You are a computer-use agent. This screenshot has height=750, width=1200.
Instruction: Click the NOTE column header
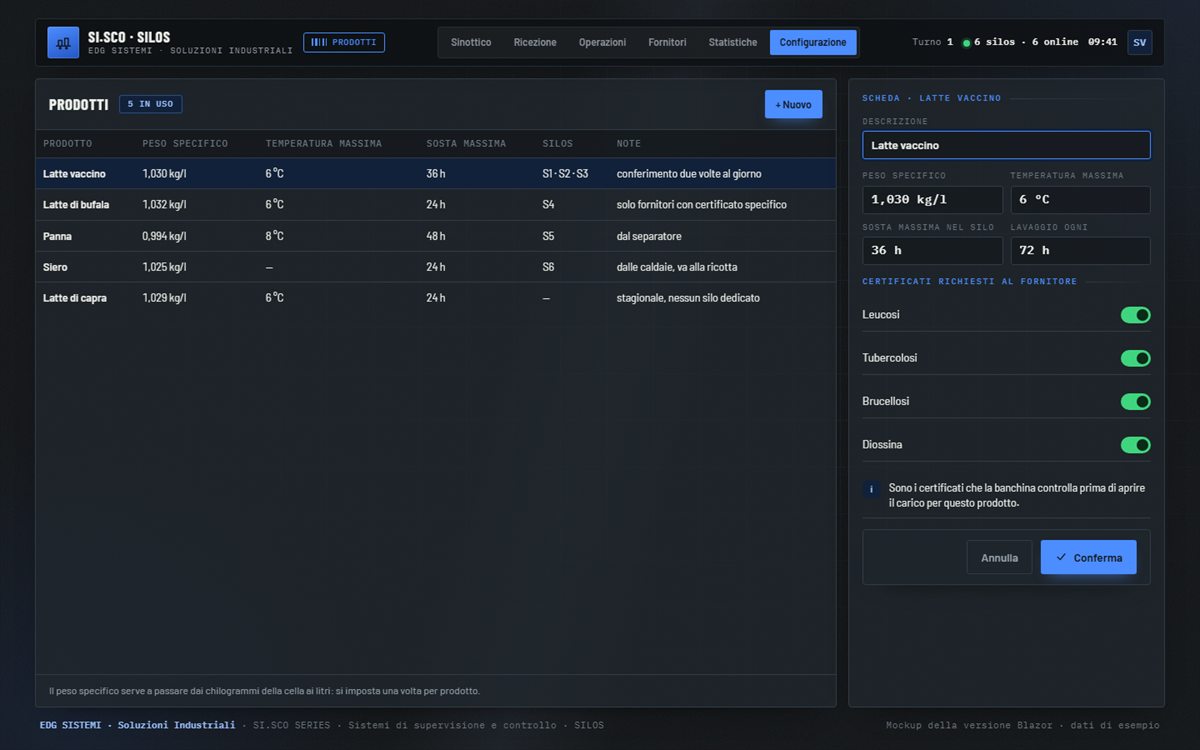[x=629, y=144]
